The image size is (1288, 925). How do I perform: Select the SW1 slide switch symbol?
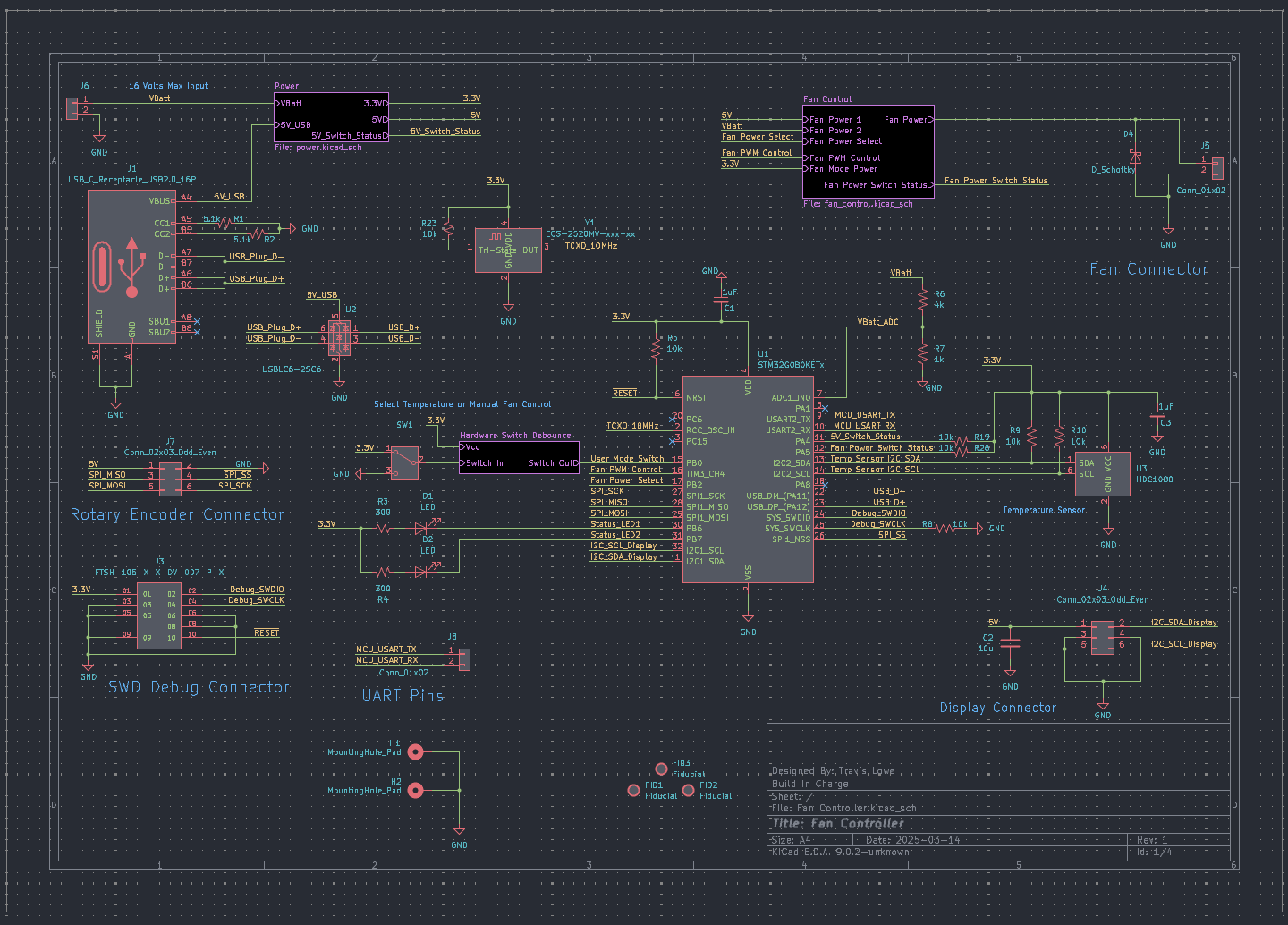click(403, 462)
